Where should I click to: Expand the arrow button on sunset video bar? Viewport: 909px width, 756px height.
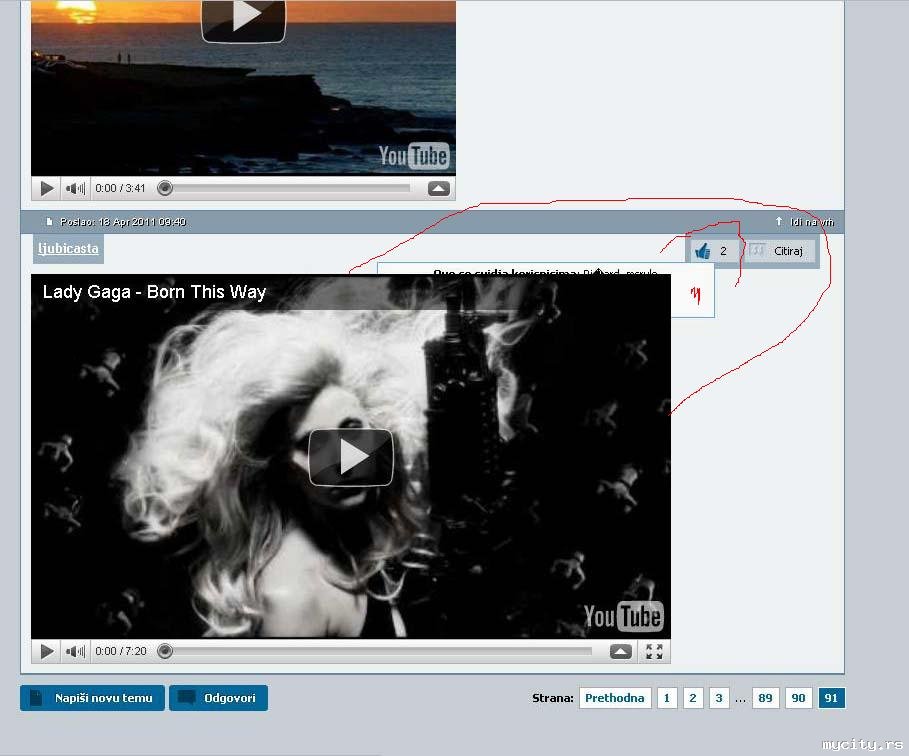(x=439, y=188)
